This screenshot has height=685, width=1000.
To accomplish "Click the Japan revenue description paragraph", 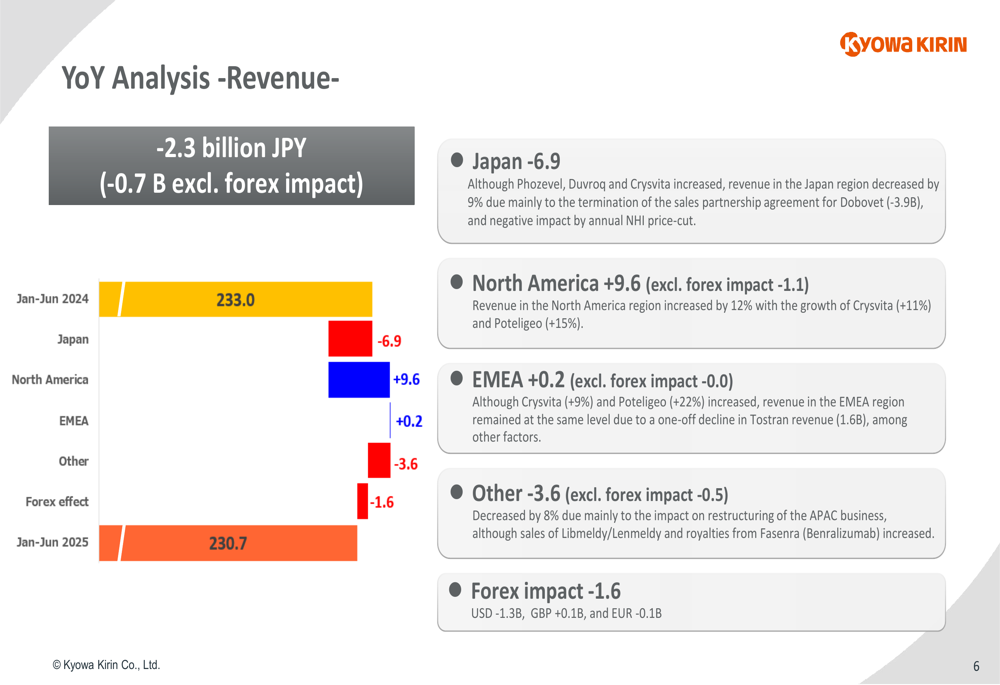I will coord(703,203).
